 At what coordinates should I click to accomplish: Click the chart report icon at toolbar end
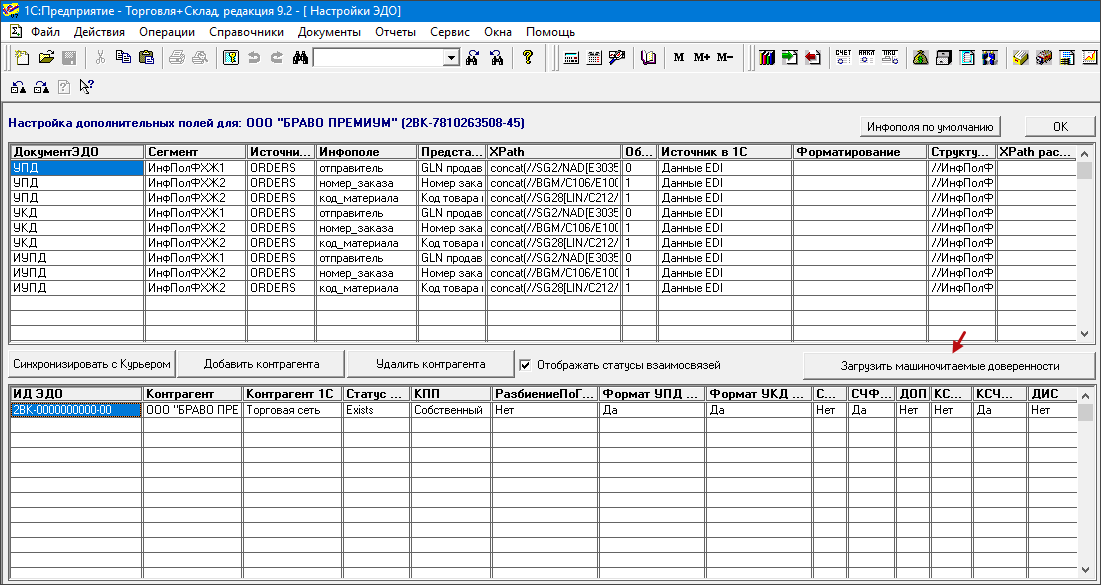coord(1090,58)
